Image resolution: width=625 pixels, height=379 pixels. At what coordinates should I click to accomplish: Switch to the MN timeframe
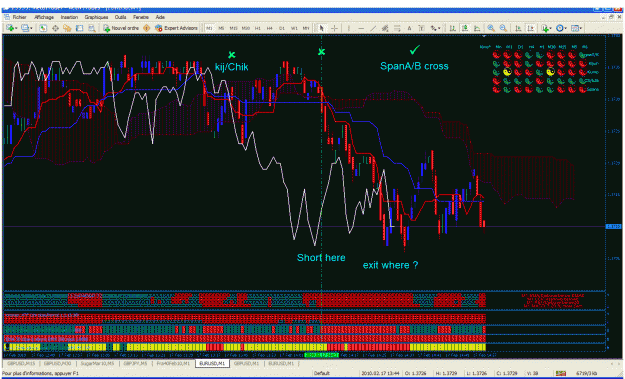click(306, 28)
